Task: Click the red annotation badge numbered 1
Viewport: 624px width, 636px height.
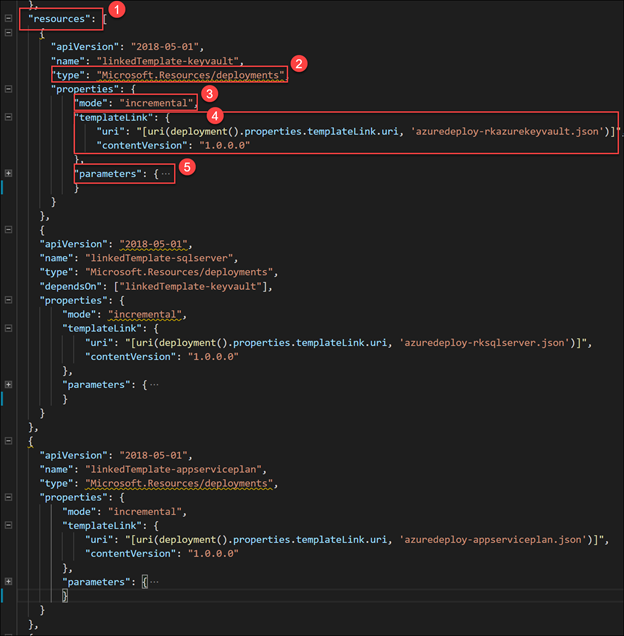Action: click(115, 10)
